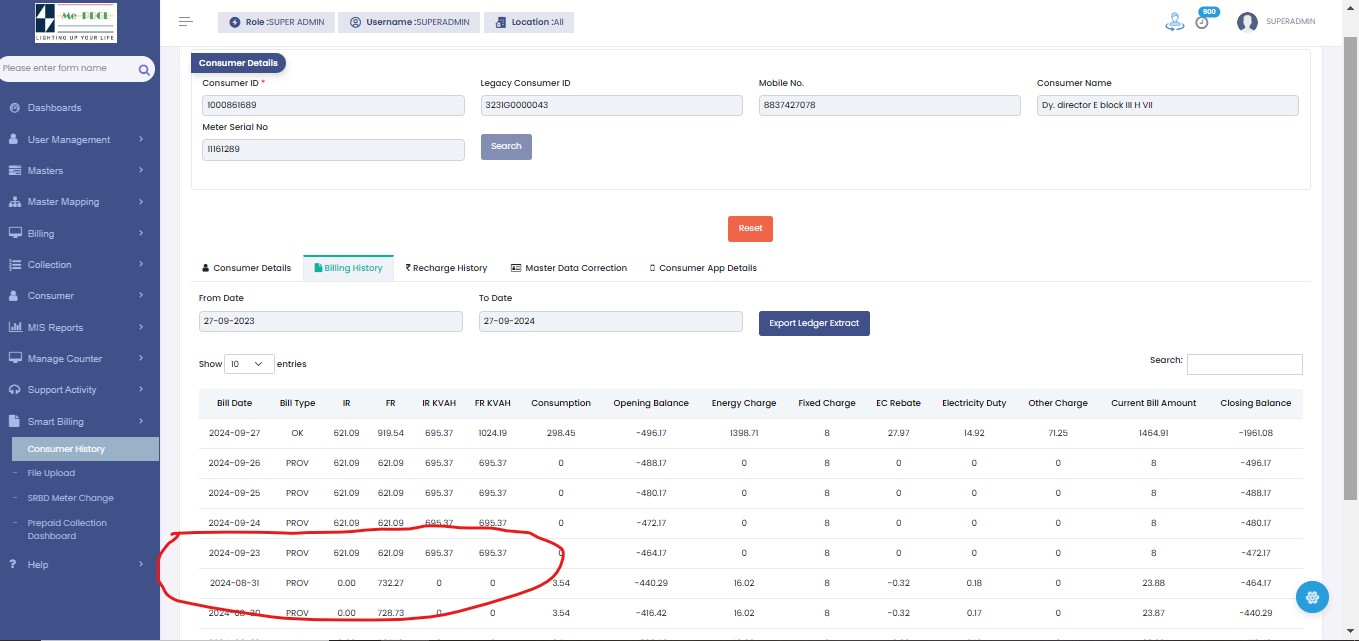This screenshot has width=1359, height=641.
Task: Click Export Ledger Extract button
Action: [x=814, y=324]
